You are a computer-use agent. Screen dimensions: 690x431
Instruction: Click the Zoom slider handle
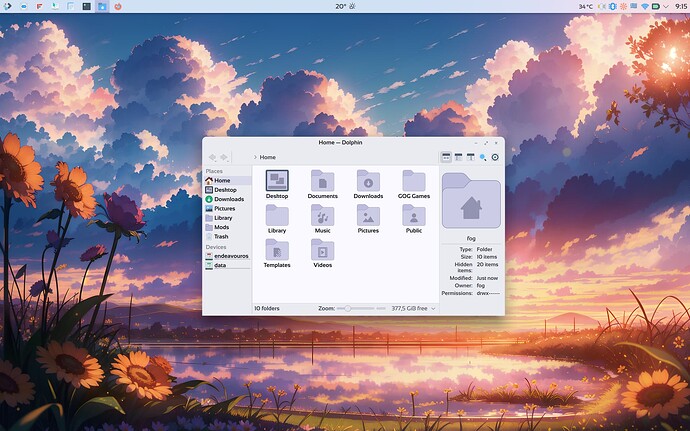click(x=347, y=309)
